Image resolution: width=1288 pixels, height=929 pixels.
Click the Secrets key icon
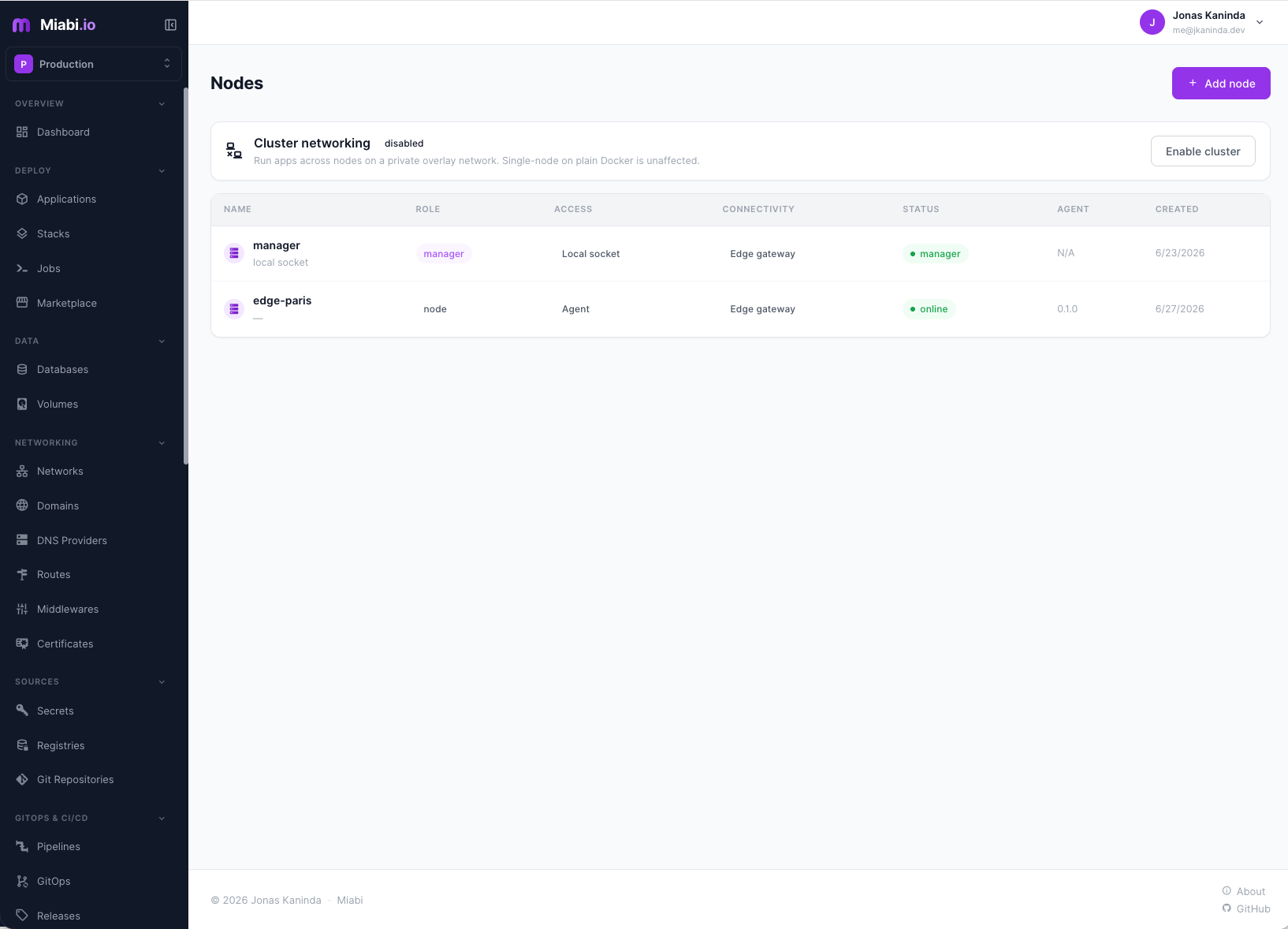pos(22,711)
